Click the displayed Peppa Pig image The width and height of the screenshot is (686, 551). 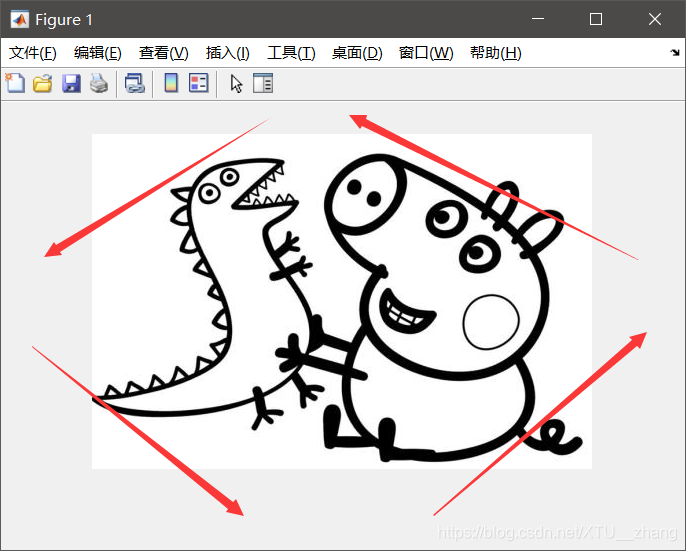coord(342,302)
